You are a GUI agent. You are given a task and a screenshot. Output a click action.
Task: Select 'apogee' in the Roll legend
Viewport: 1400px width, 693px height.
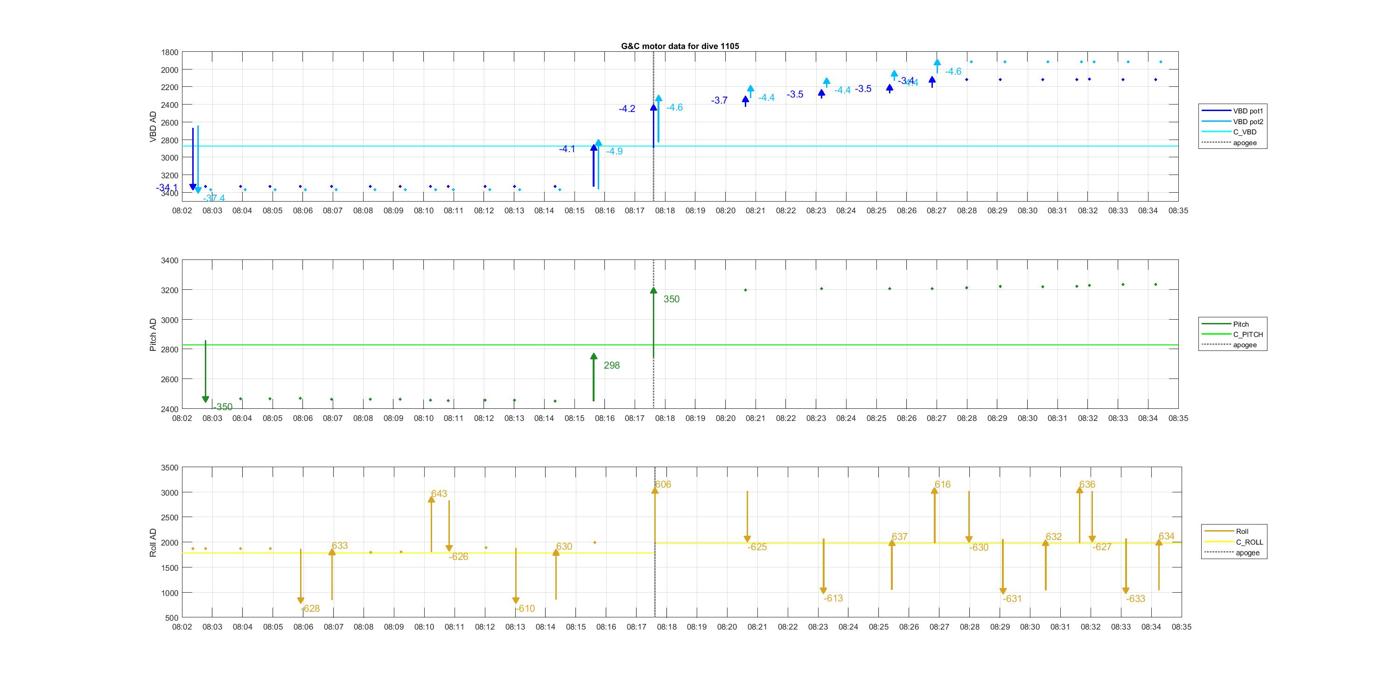pyautogui.click(x=1233, y=553)
